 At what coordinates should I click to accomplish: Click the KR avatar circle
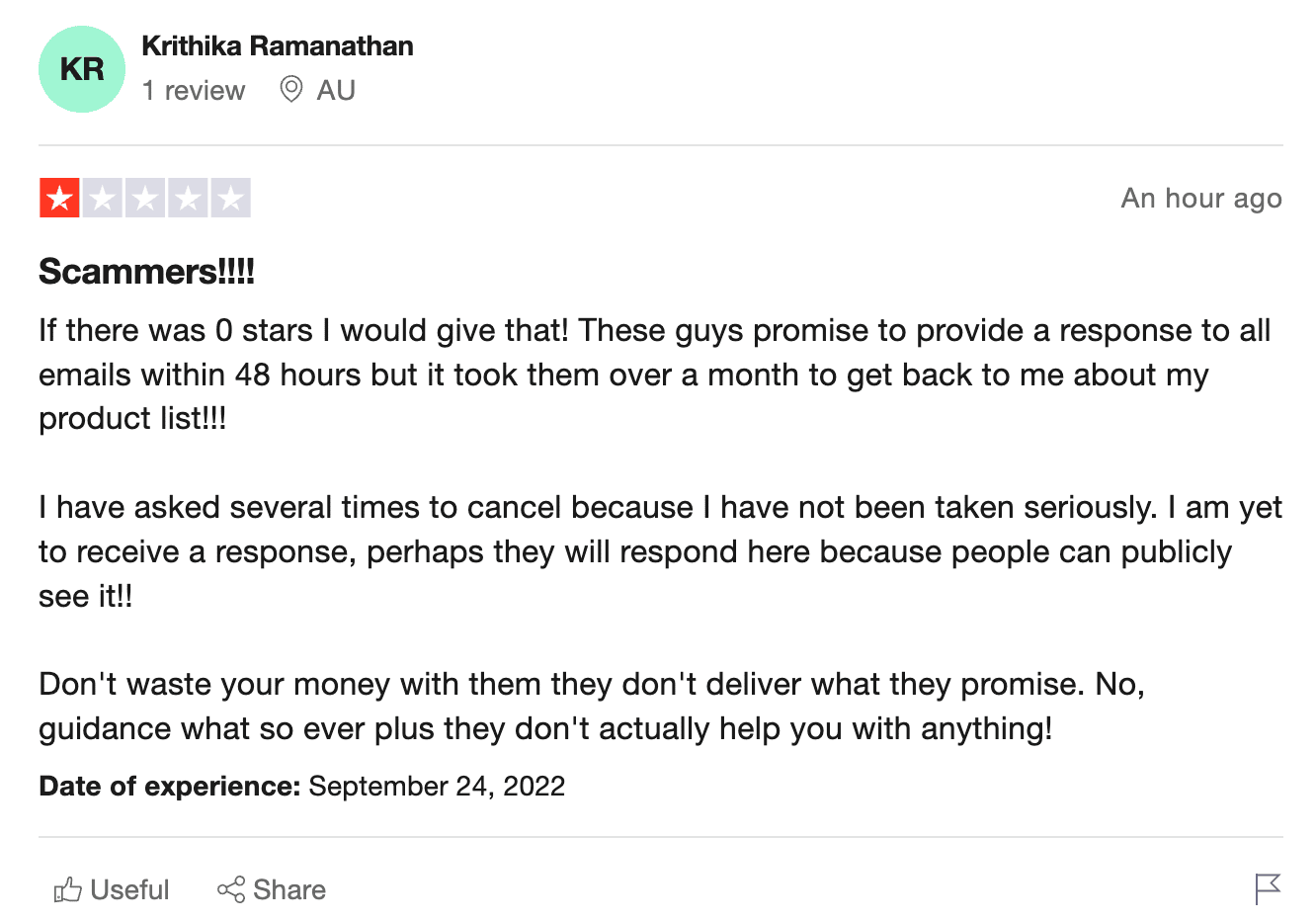point(82,69)
